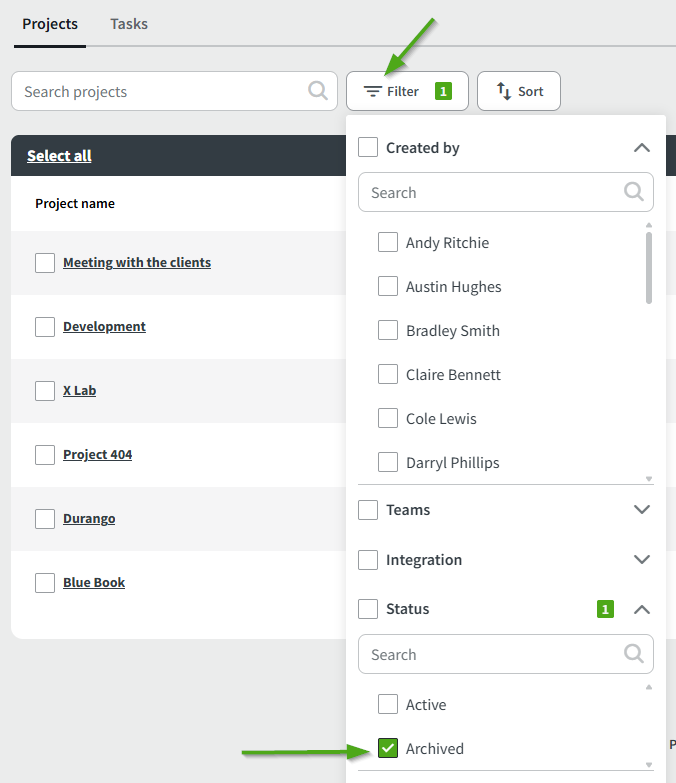Focus the Search projects input field
Image resolution: width=676 pixels, height=783 pixels.
click(x=160, y=91)
